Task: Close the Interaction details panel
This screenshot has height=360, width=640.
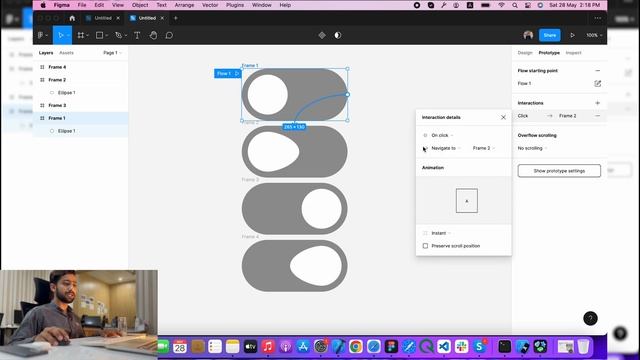Action: pyautogui.click(x=503, y=117)
